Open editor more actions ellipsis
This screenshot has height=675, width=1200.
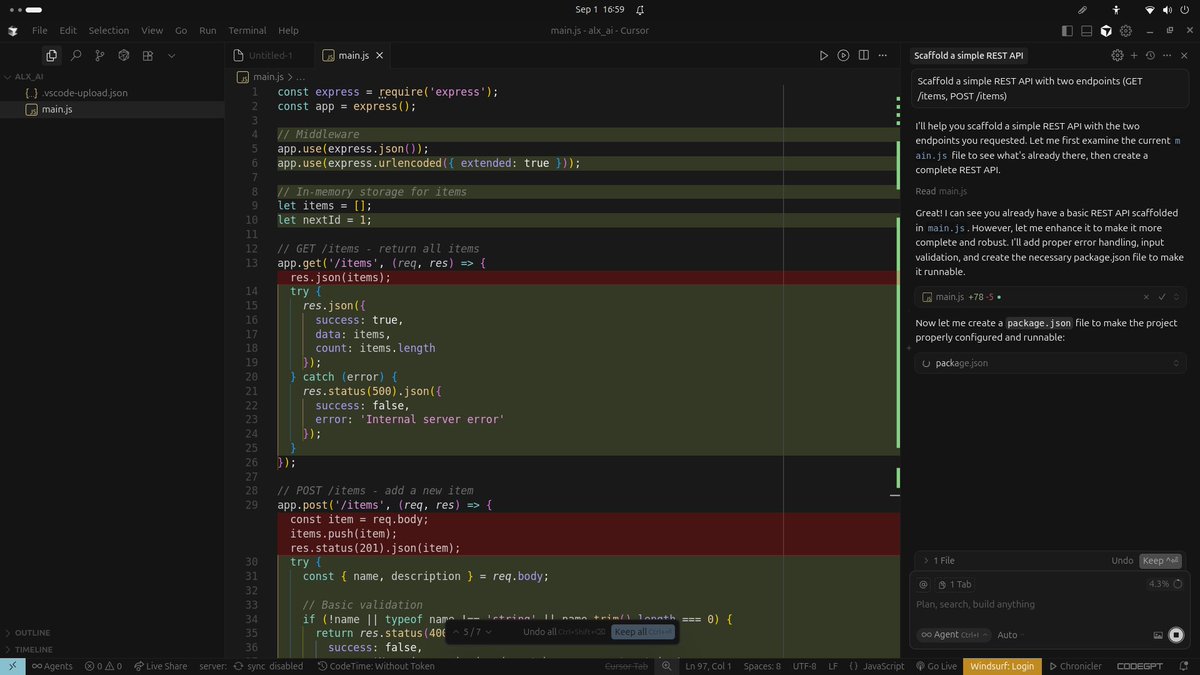tap(884, 56)
